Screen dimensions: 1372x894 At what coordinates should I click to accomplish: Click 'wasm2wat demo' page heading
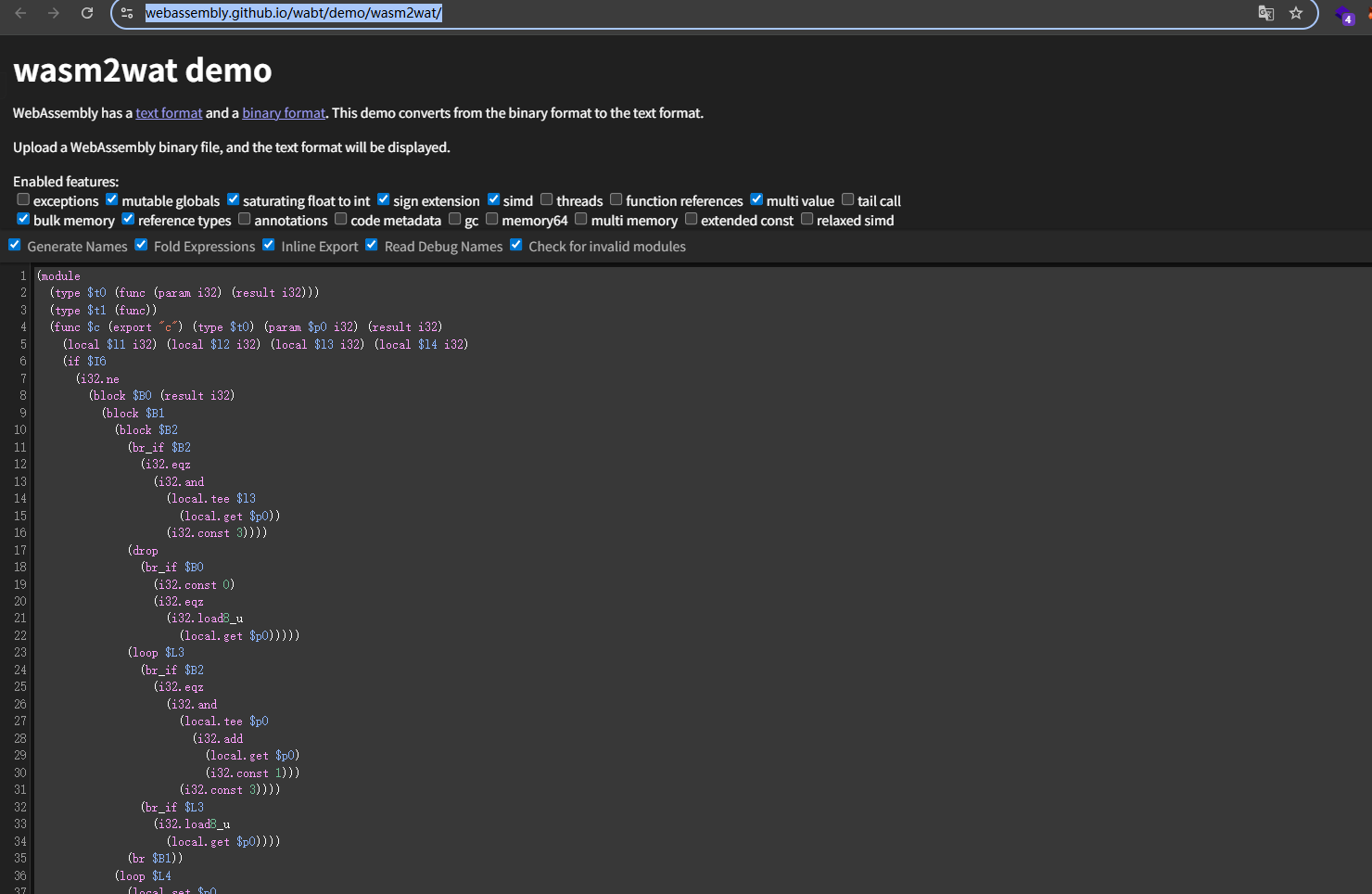[143, 70]
